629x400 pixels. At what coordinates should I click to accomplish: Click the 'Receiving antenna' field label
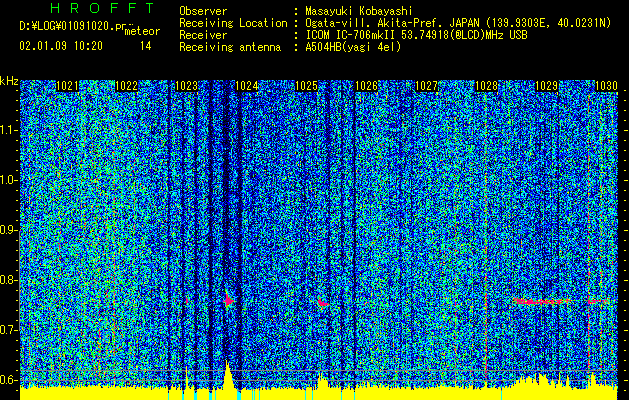click(230, 47)
